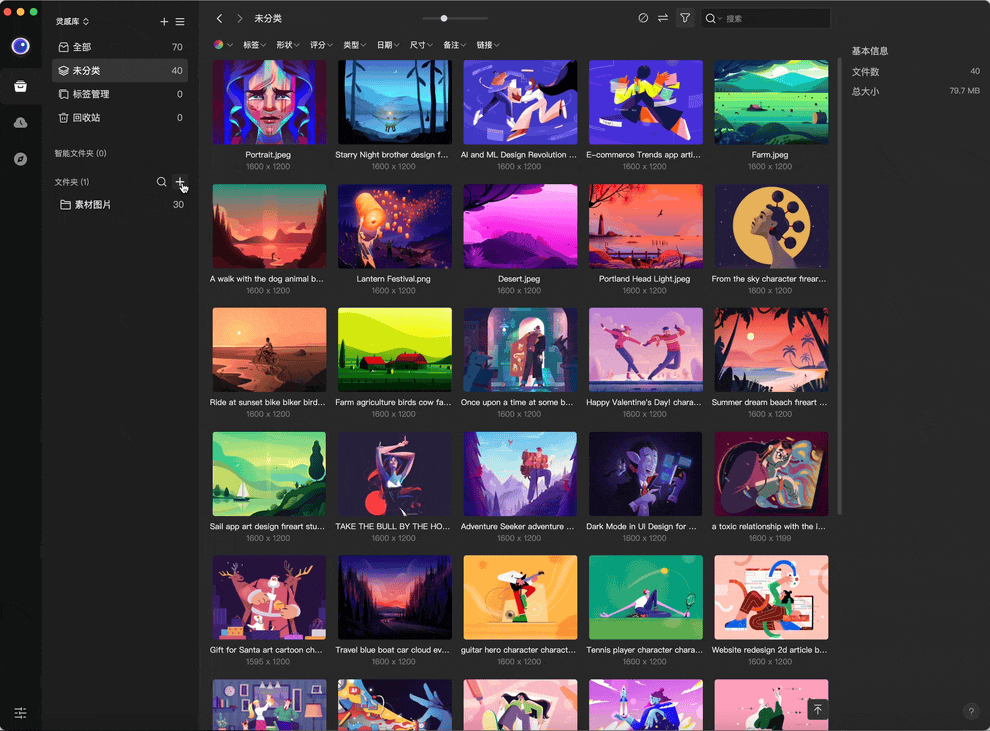This screenshot has height=731, width=990.
Task: Click the magnifier icon in search box
Action: coord(710,18)
